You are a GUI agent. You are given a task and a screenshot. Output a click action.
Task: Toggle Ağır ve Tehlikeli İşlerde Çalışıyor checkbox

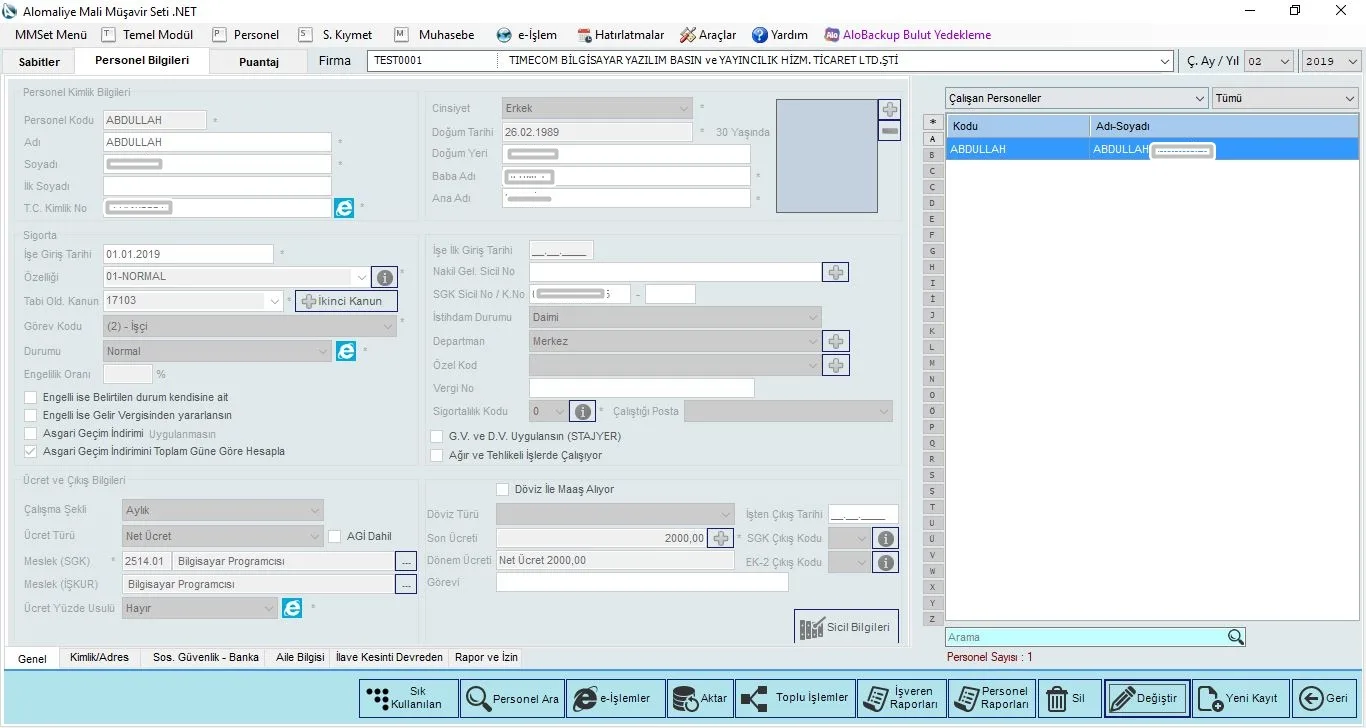436,455
